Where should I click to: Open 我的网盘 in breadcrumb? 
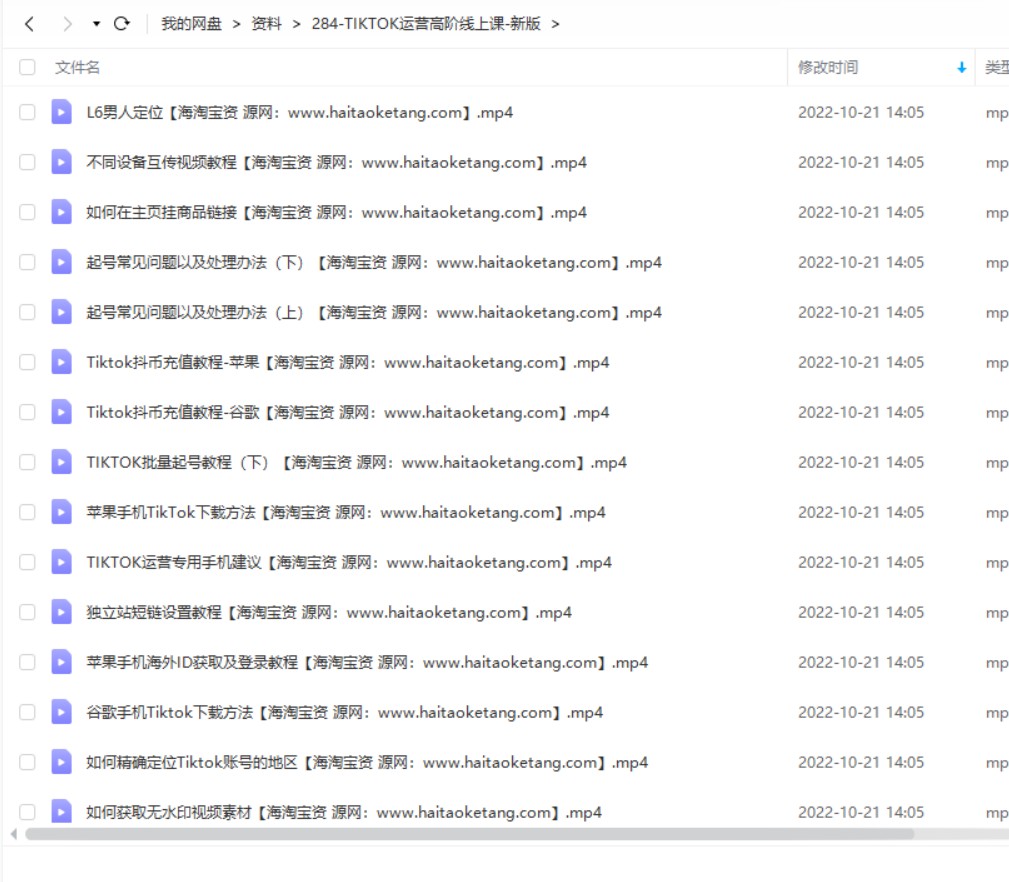pyautogui.click(x=191, y=24)
